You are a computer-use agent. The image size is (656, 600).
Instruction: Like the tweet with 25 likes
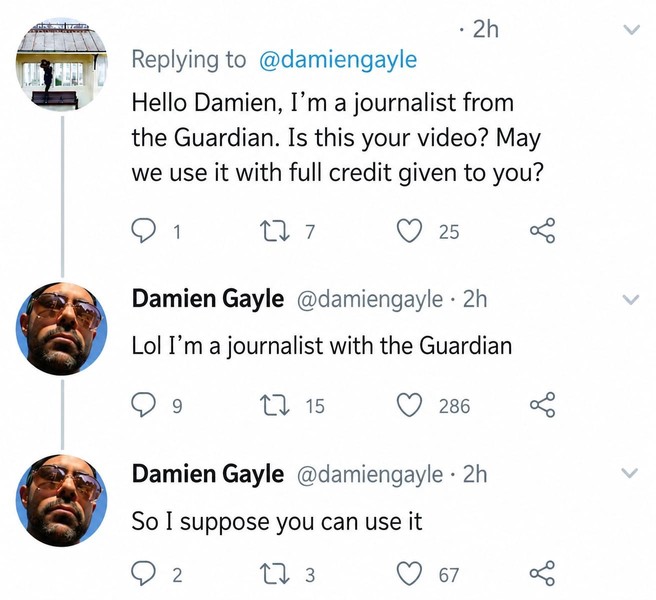pyautogui.click(x=409, y=231)
